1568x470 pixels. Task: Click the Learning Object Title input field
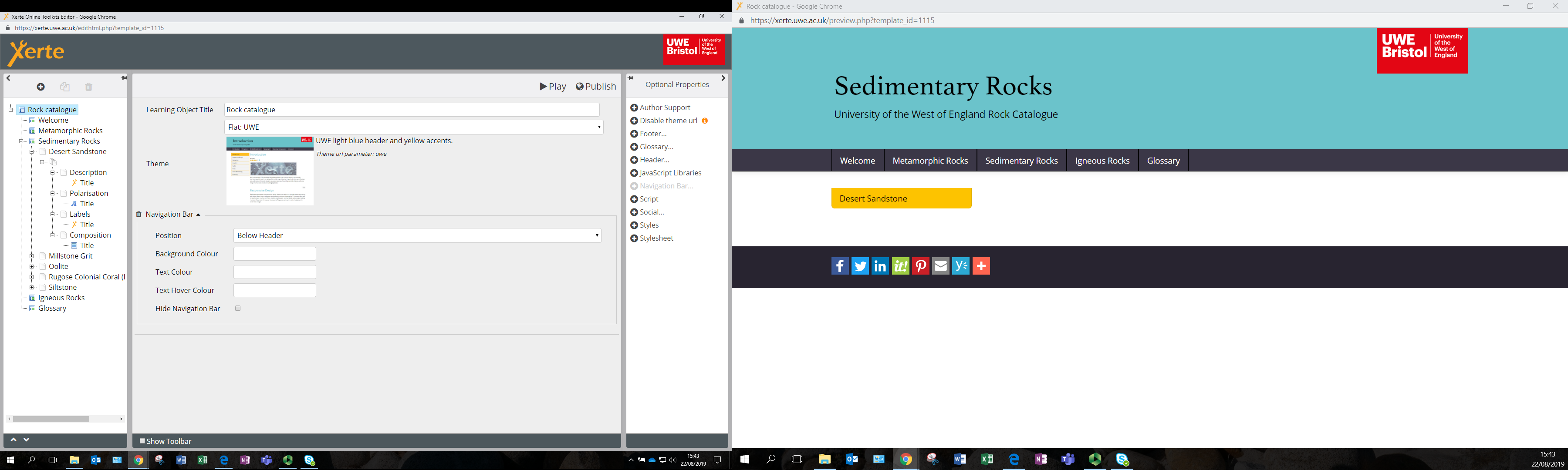click(x=412, y=109)
